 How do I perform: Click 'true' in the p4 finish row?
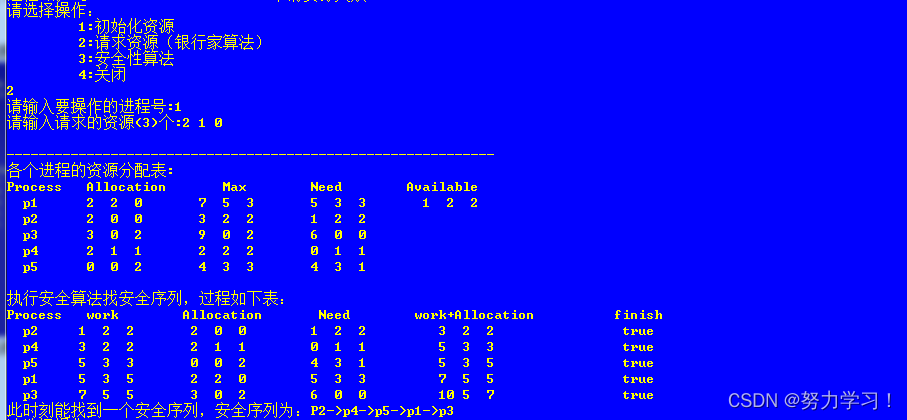coord(638,347)
